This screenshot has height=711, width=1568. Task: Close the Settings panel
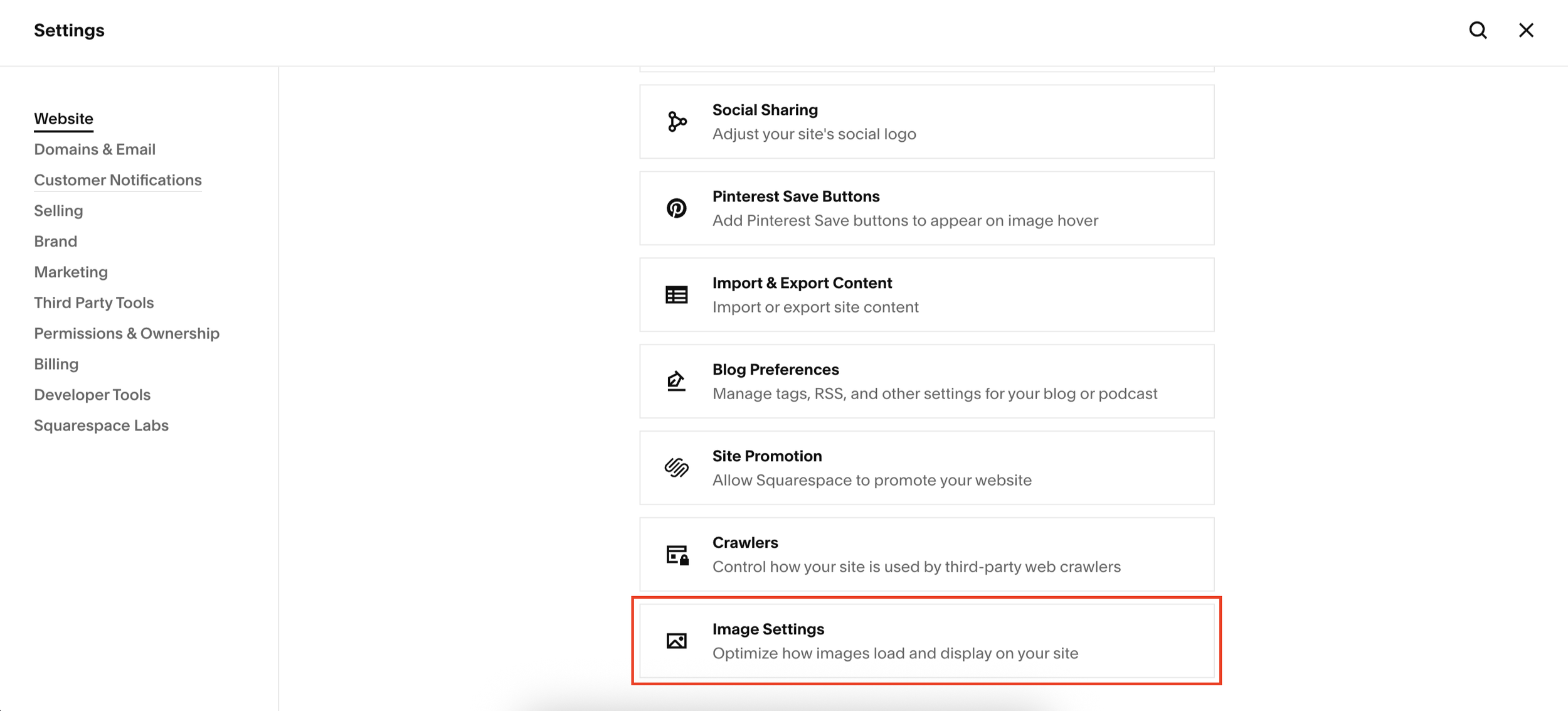pos(1526,30)
